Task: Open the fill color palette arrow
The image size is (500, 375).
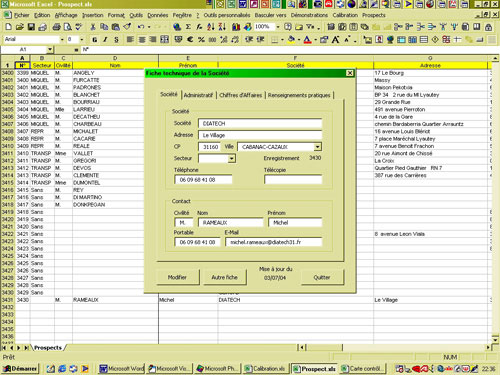Action: [x=299, y=40]
